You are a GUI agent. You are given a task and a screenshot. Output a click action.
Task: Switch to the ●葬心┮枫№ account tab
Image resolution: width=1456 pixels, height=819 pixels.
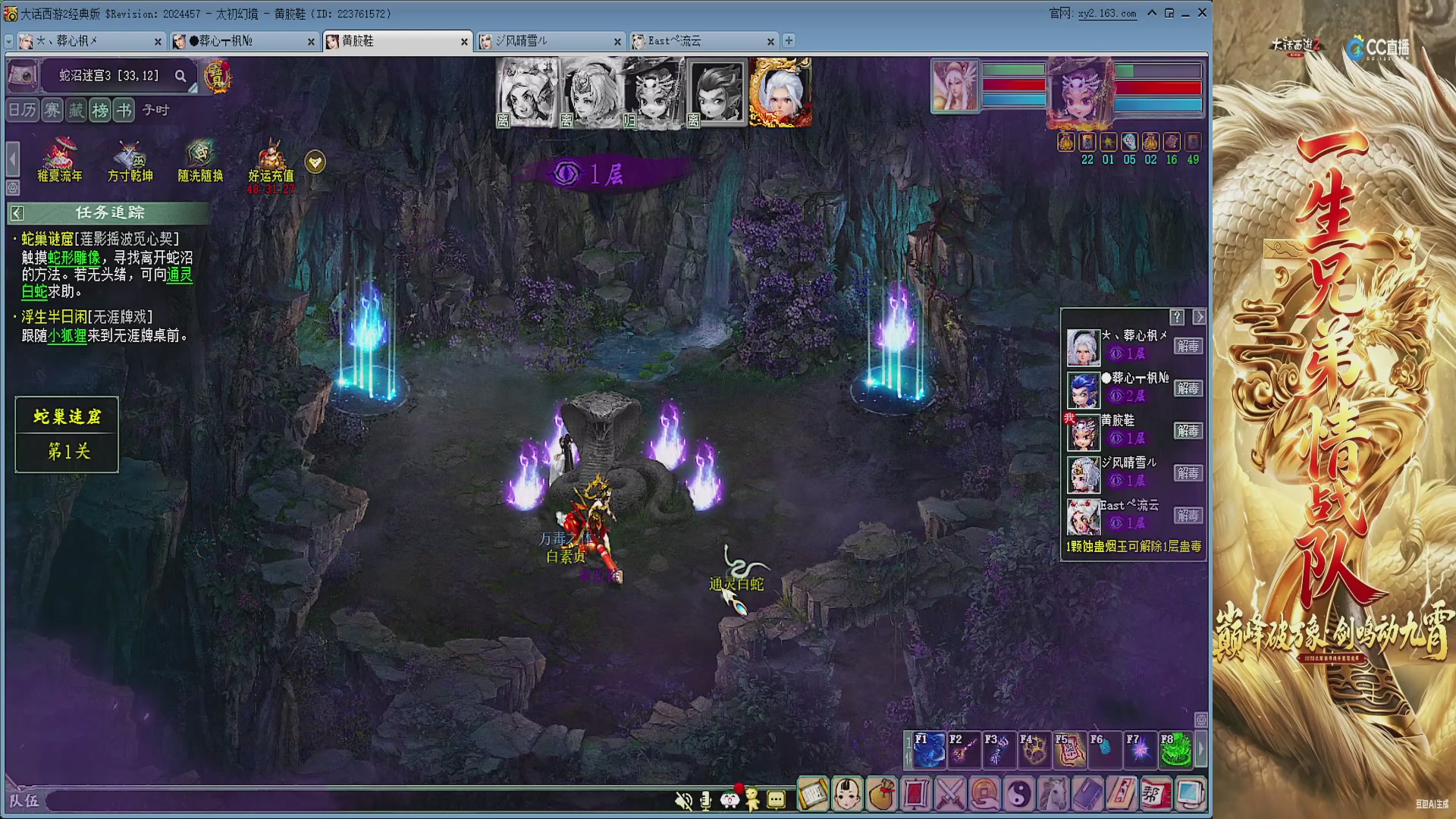point(243,41)
